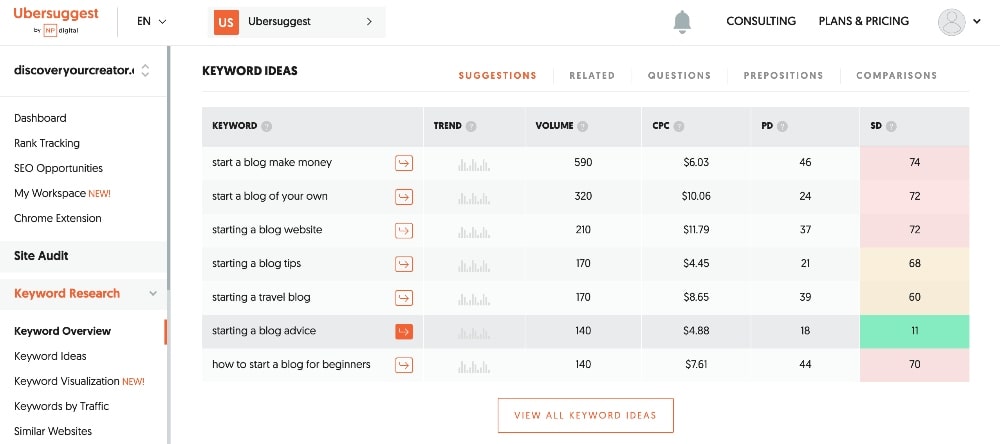Screen dimensions: 1000x444
Task: Click the green SD value 11
Action: tap(915, 331)
